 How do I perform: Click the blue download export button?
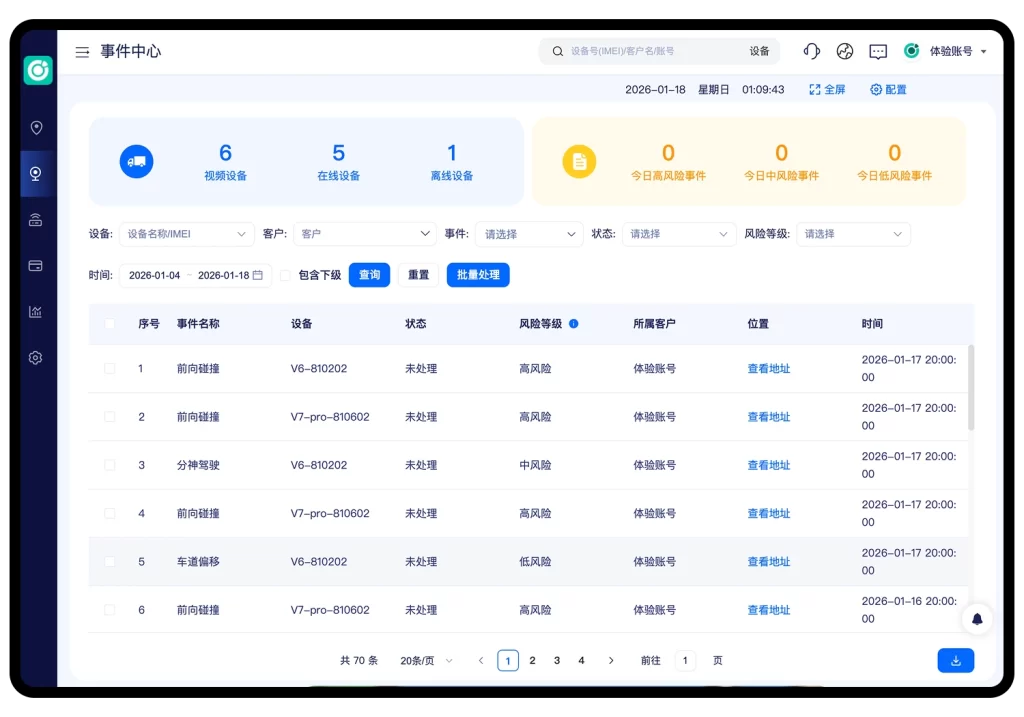[x=955, y=661]
